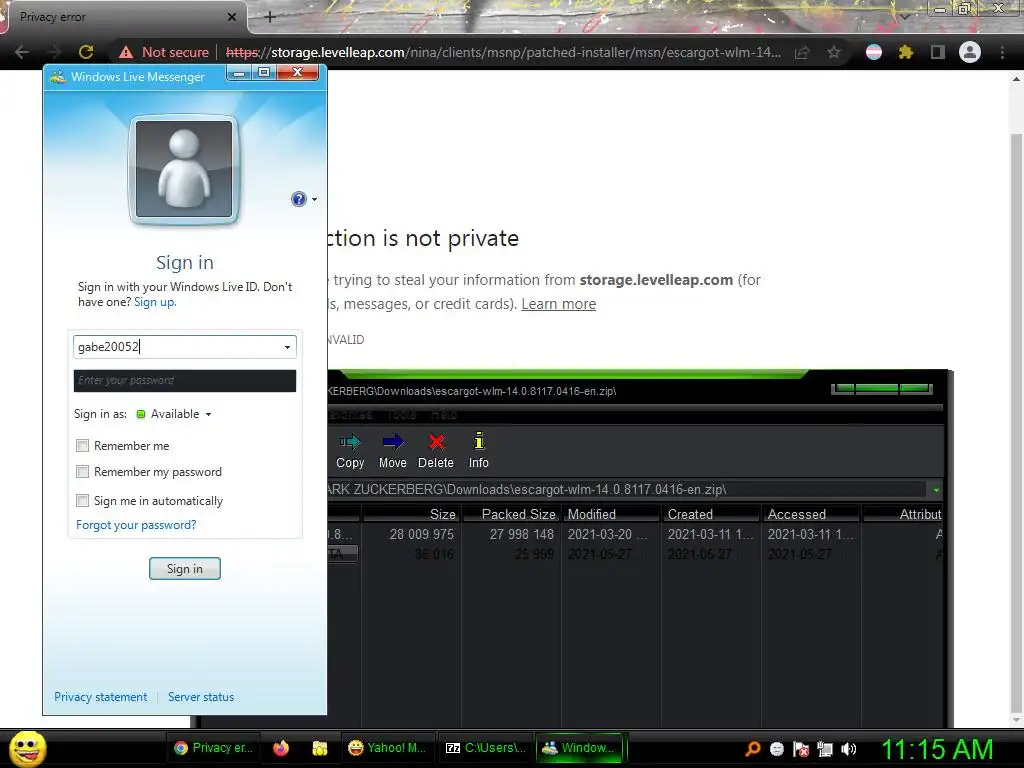Open the network tray icon
This screenshot has width=1024, height=768.
825,748
